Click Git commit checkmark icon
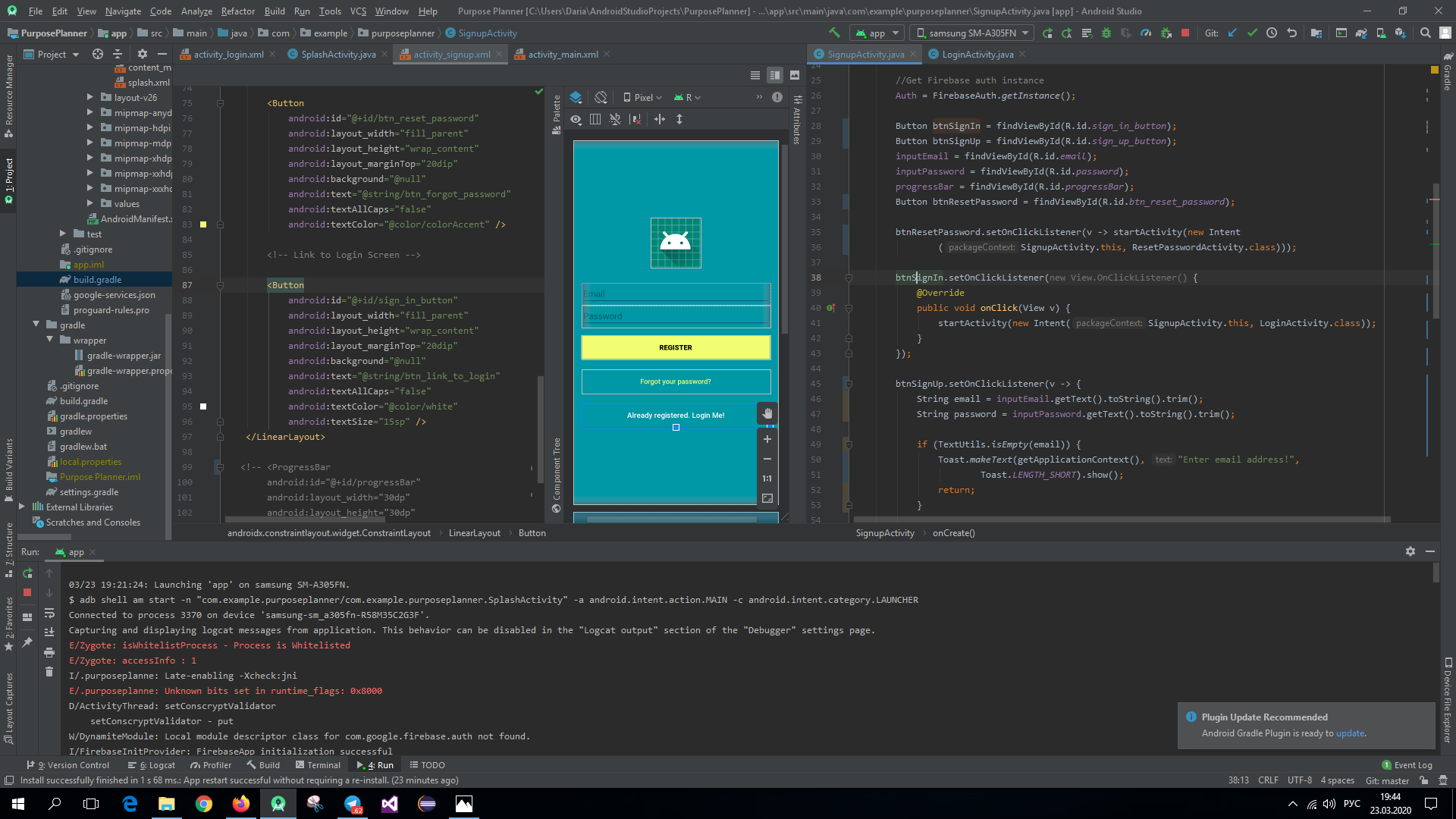 pos(1252,33)
